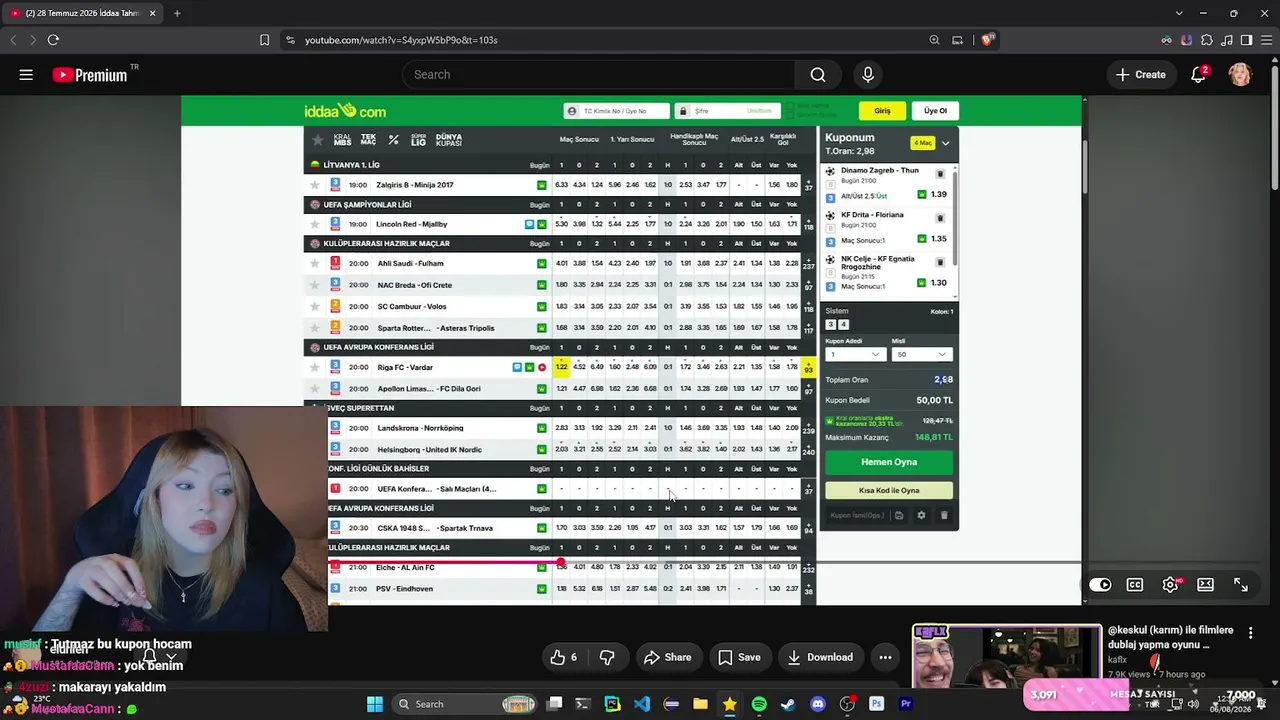Viewport: 1280px width, 720px height.
Task: Bookmark this page in the address bar
Action: [x=264, y=40]
